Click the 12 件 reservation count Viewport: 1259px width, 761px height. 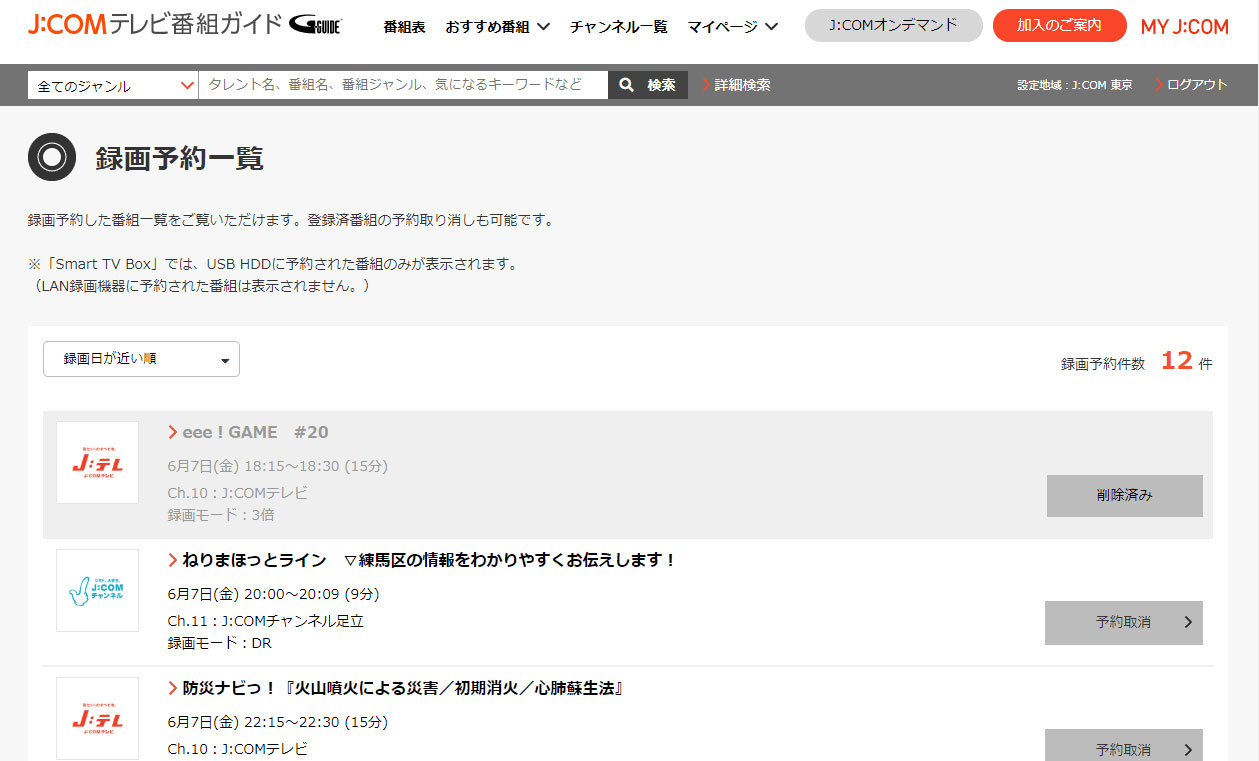pyautogui.click(x=1186, y=362)
